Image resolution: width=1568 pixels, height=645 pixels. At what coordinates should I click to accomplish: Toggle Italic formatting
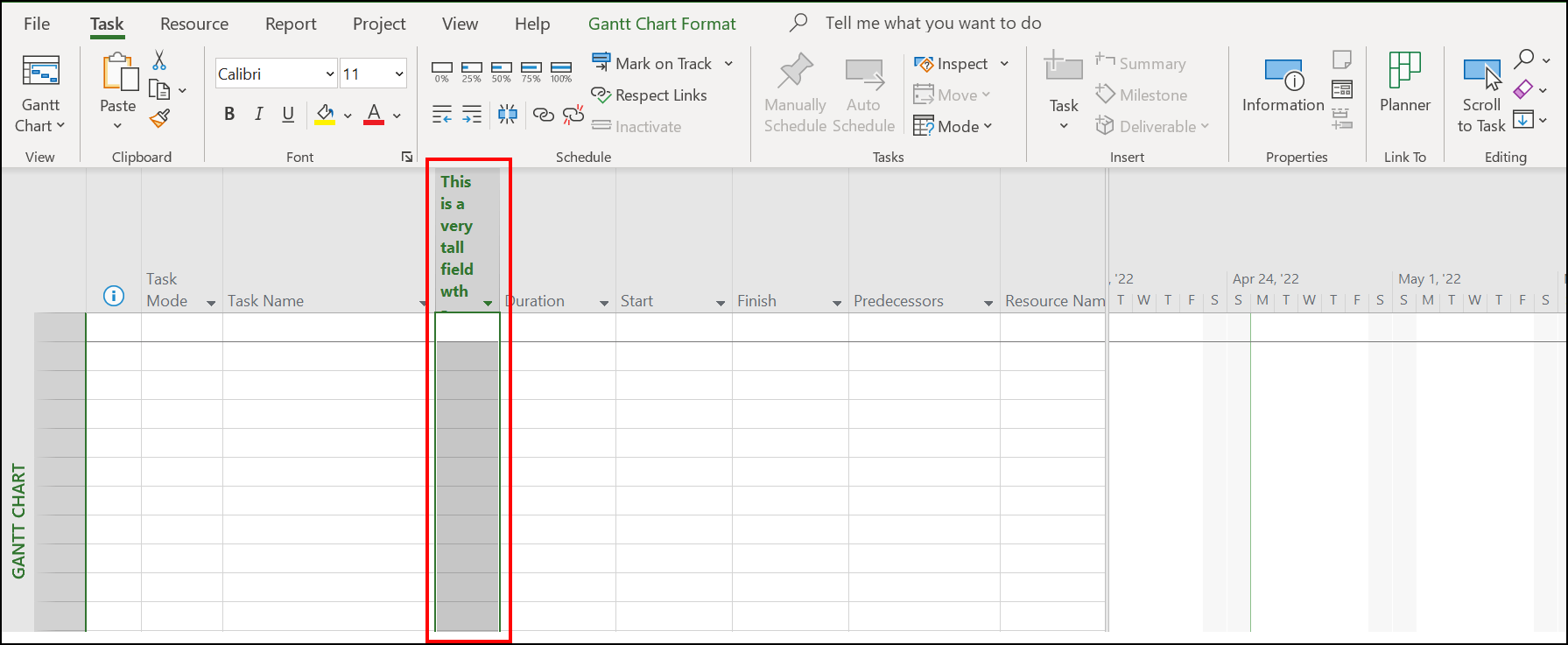[x=259, y=114]
